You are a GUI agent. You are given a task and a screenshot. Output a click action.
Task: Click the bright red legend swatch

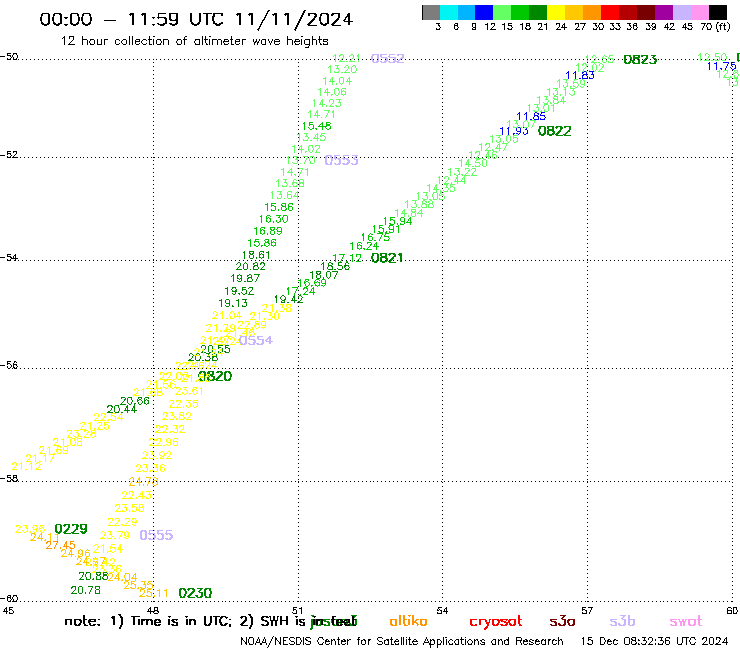click(610, 12)
